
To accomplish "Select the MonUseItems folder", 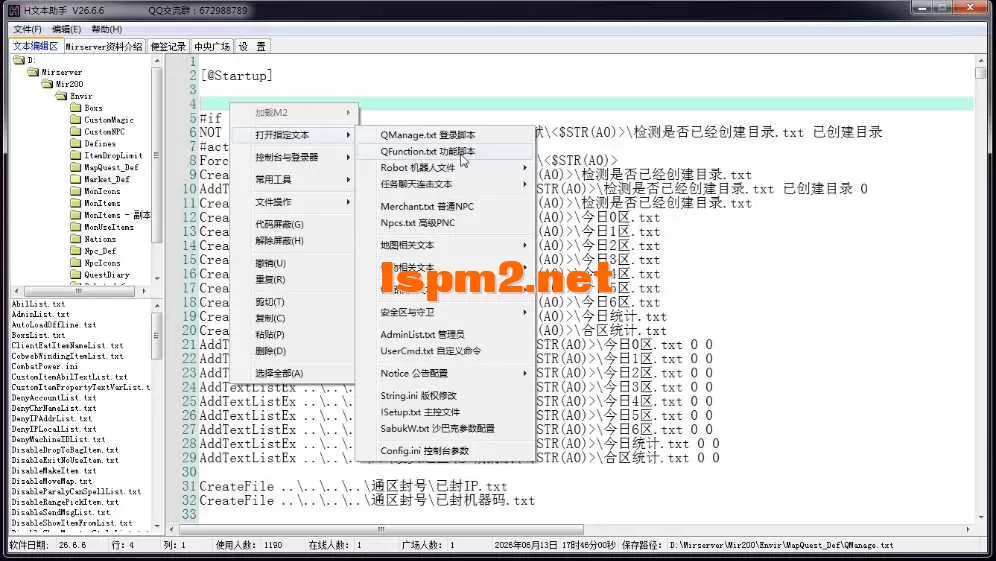I will [109, 227].
